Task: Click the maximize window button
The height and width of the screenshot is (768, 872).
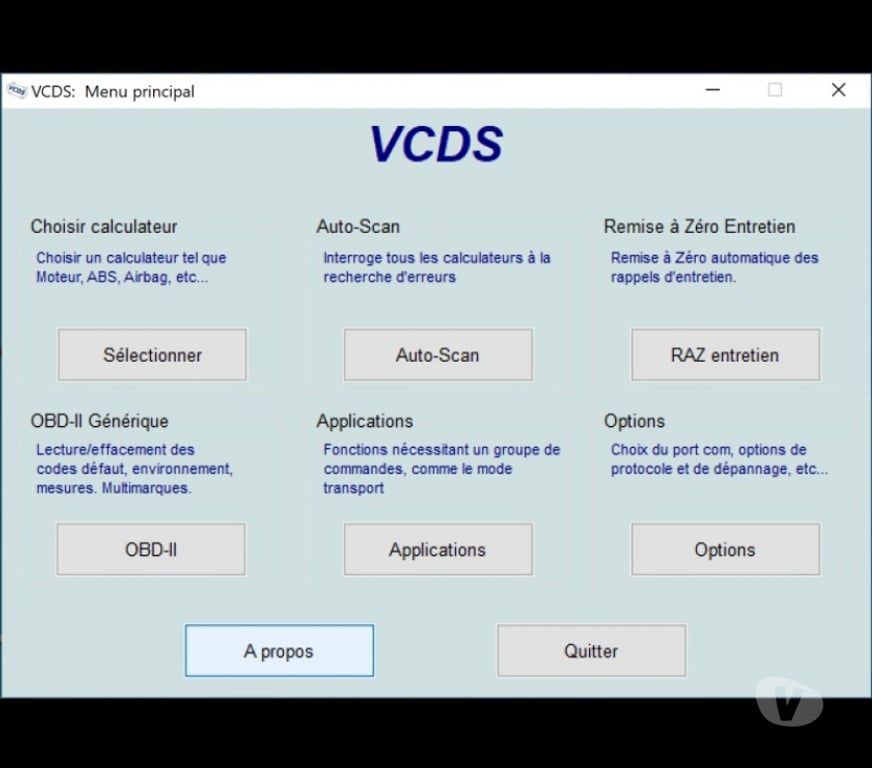Action: click(775, 90)
